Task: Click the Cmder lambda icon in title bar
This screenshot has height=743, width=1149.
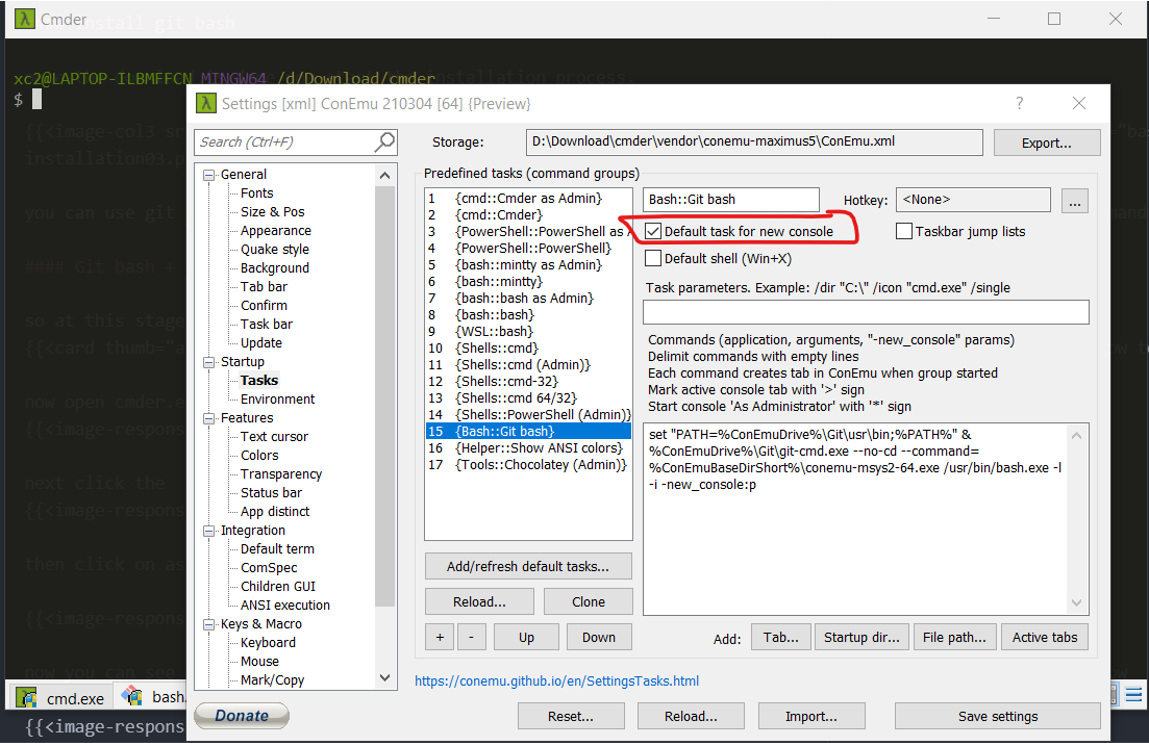Action: pyautogui.click(x=24, y=19)
